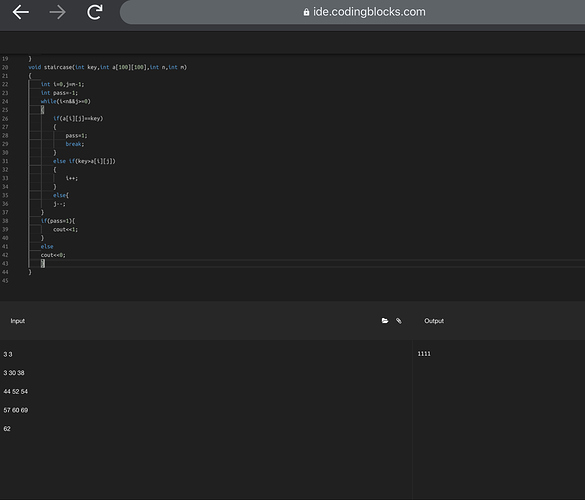Open a file with the folder icon

tap(385, 321)
